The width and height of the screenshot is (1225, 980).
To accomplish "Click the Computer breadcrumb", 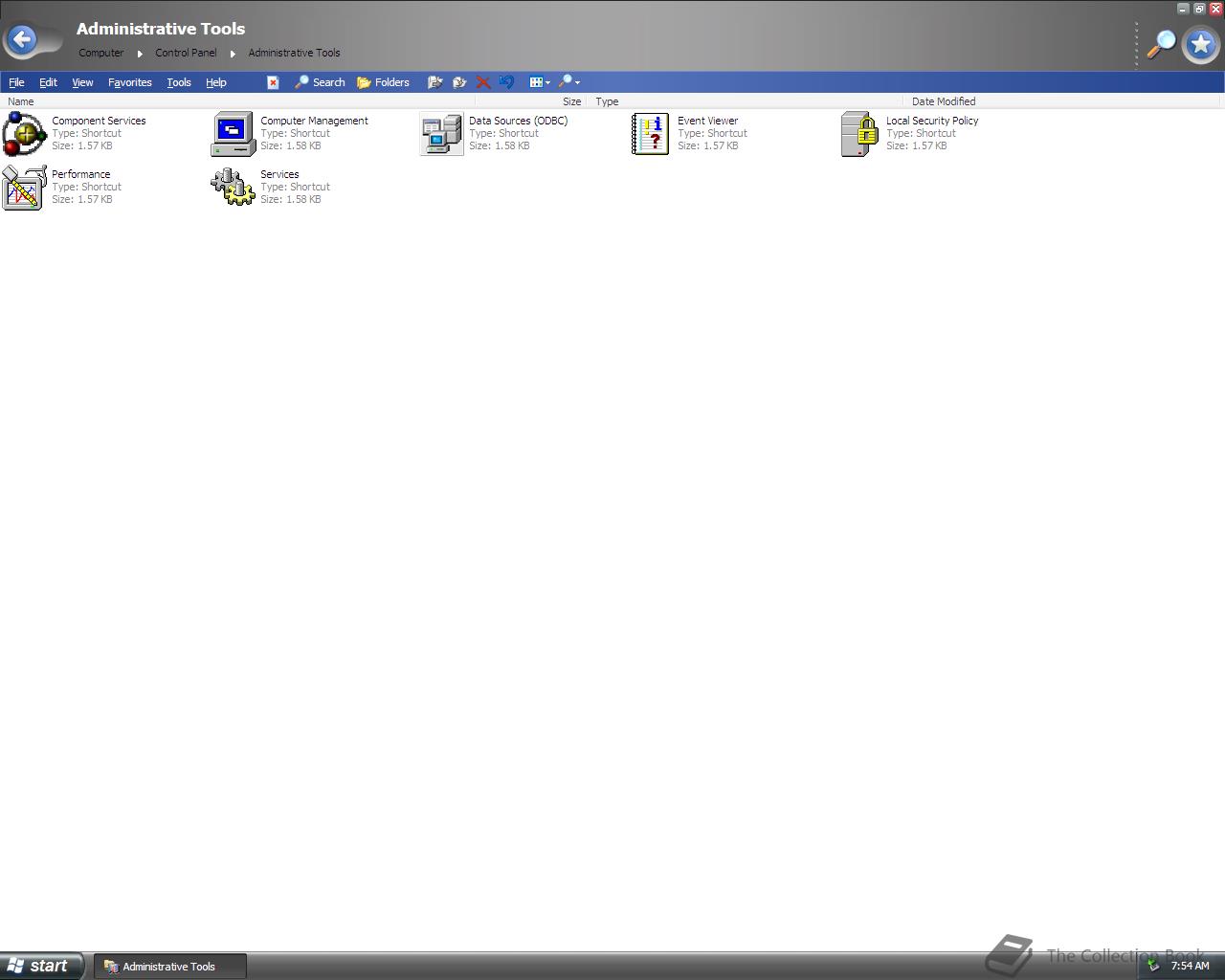I will (101, 53).
